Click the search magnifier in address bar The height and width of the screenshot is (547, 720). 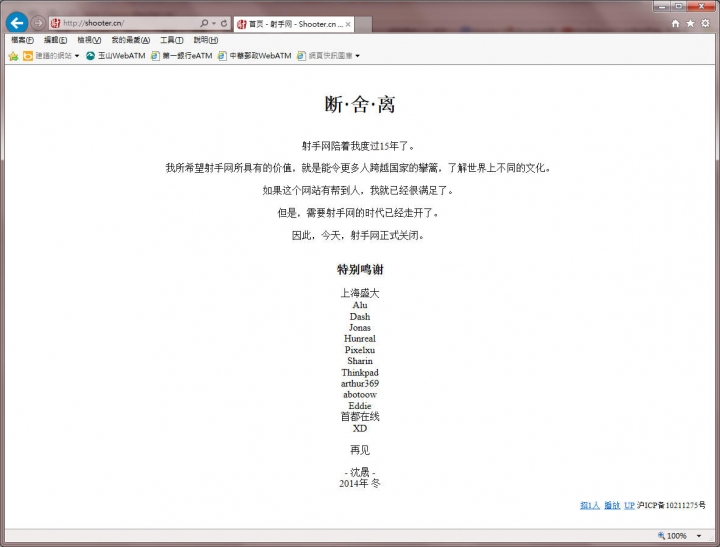click(x=204, y=23)
